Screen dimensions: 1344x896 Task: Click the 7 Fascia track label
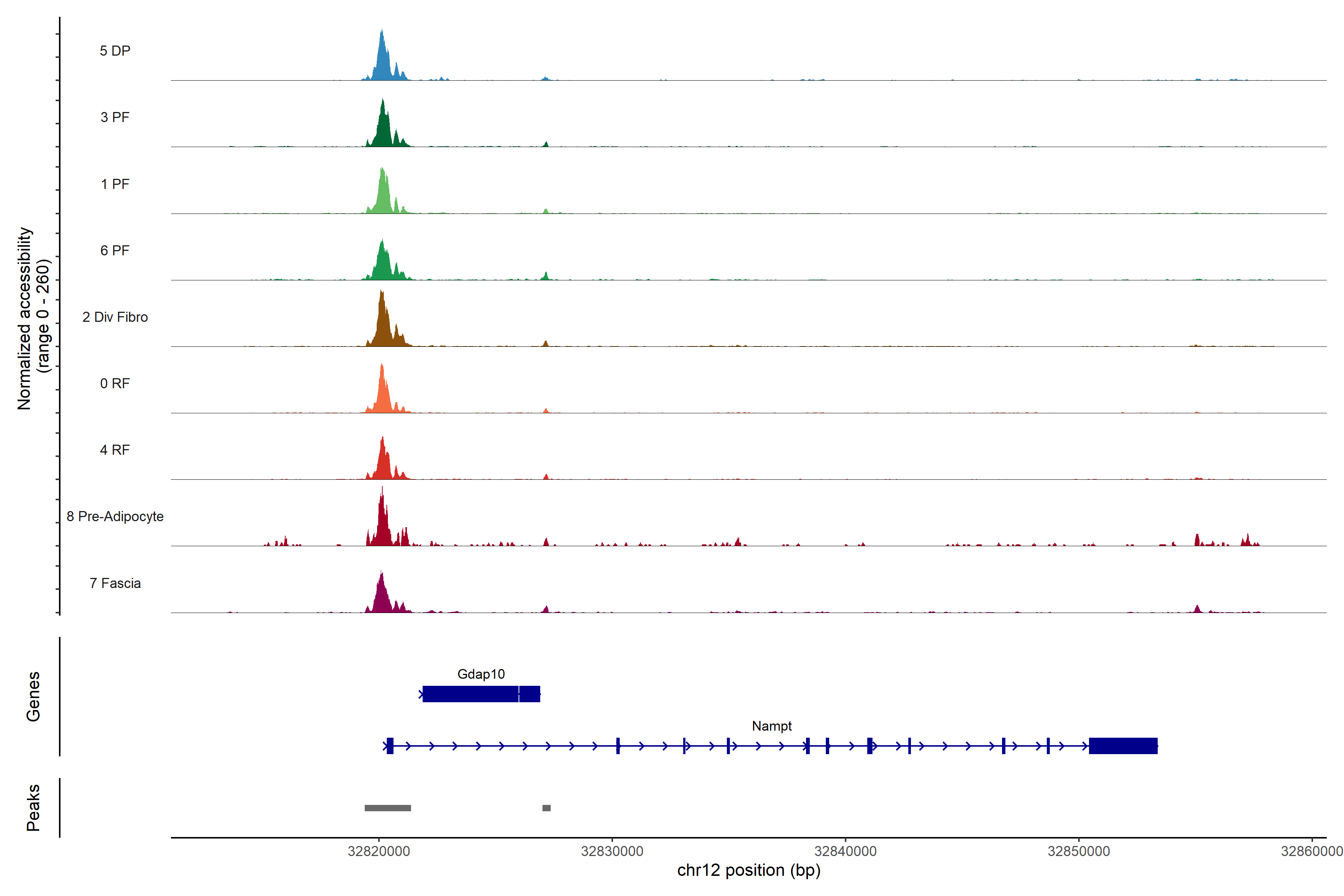pos(115,584)
